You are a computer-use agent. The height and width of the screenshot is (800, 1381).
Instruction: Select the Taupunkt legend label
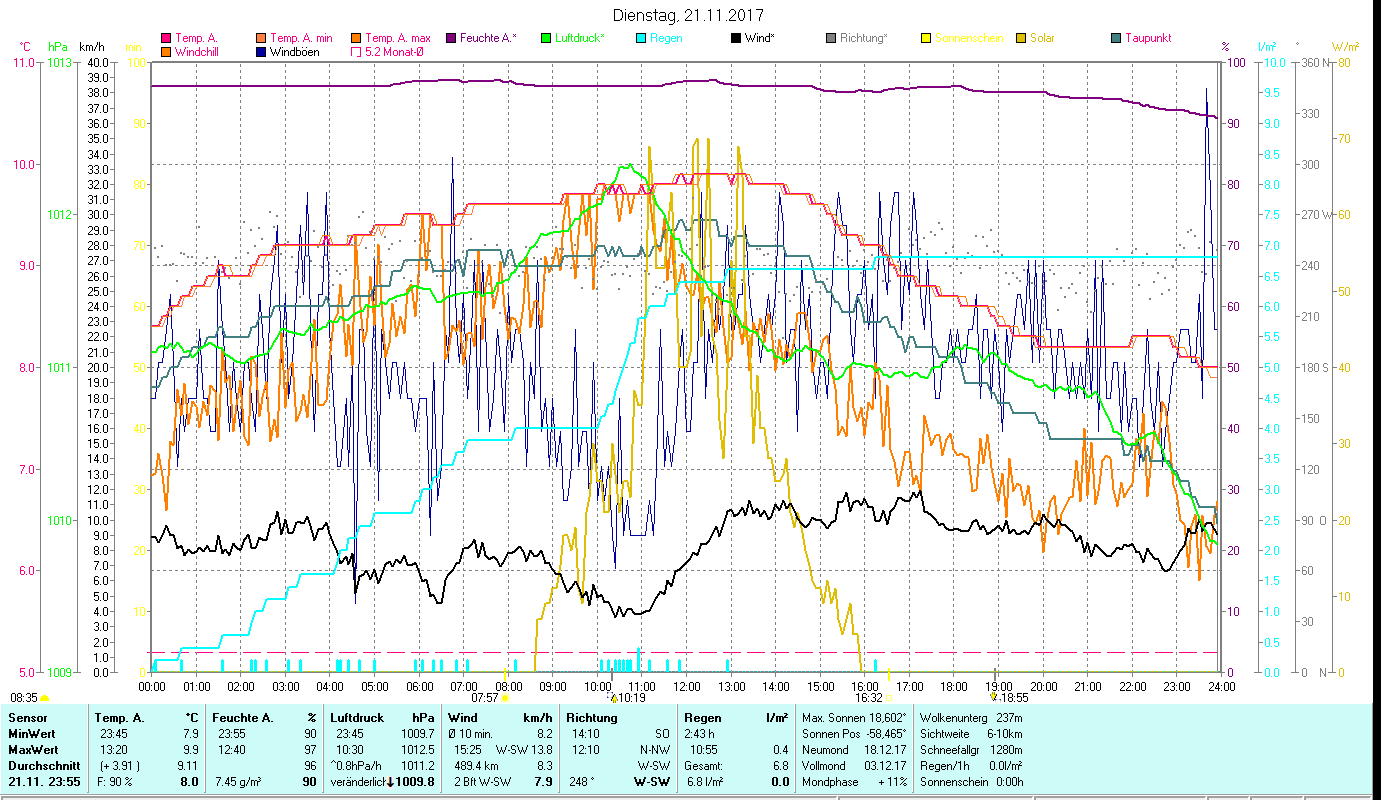(1148, 38)
